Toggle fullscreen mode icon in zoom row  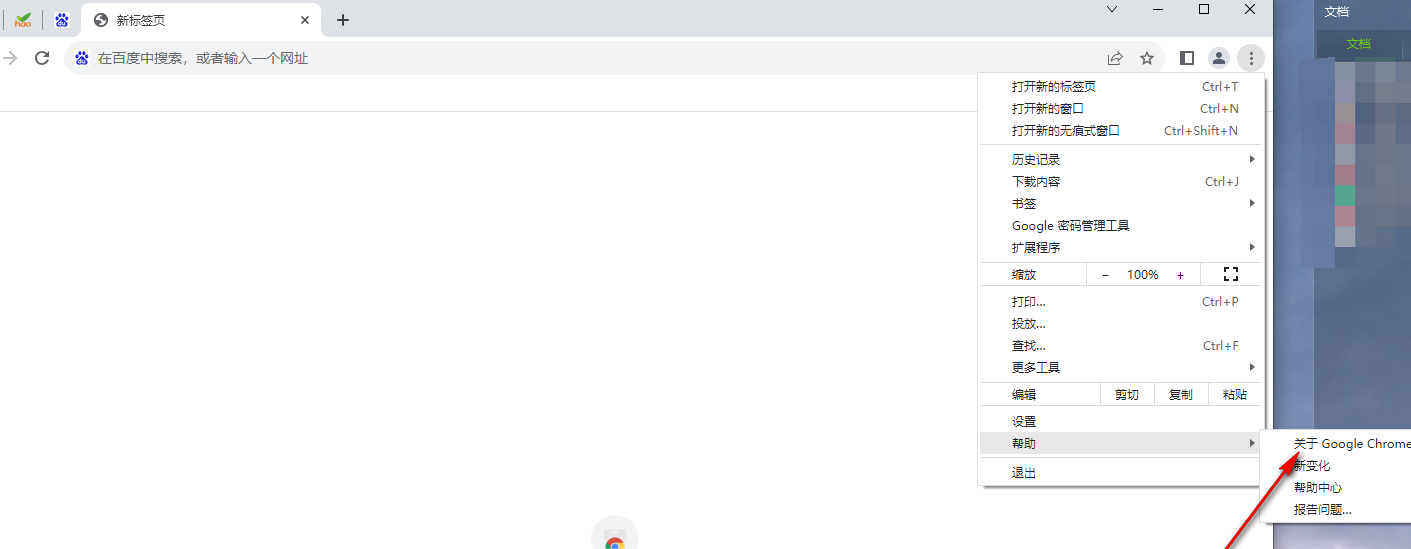point(1231,274)
